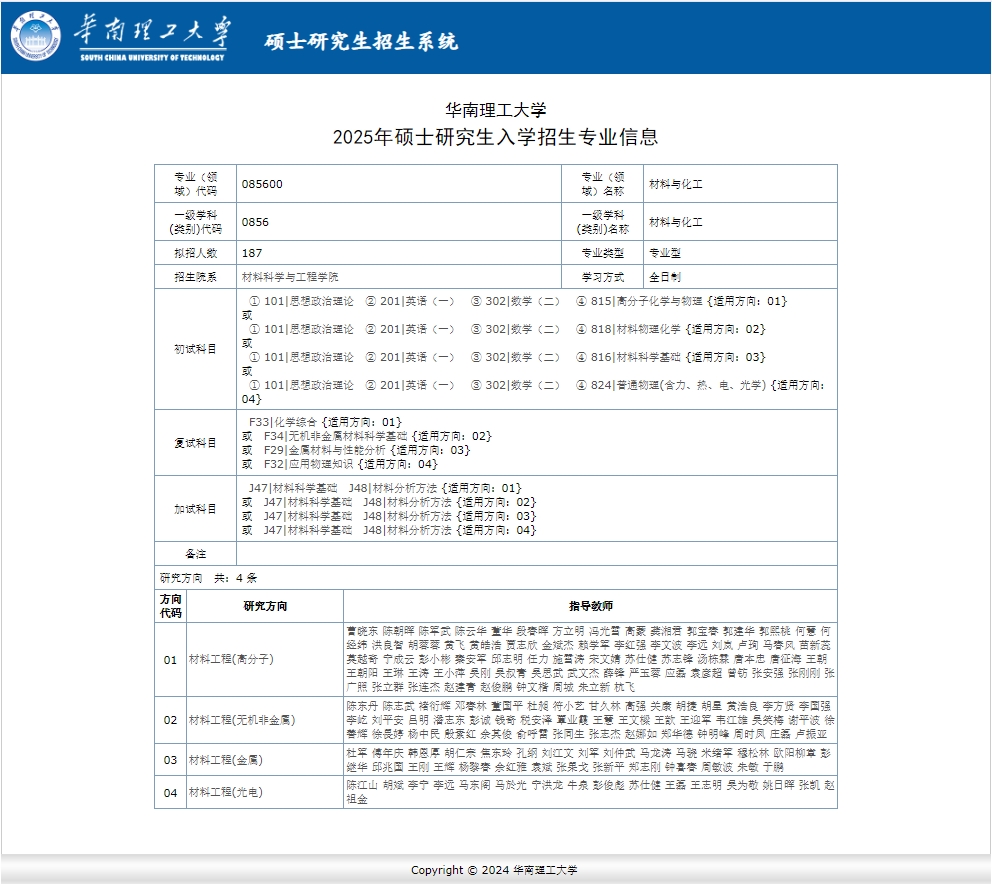Click direction code 01 beside 材料工程(高分子)

pyautogui.click(x=171, y=660)
